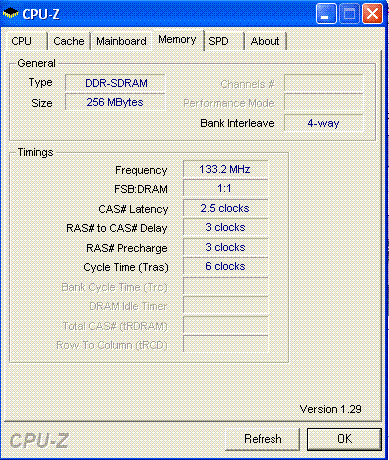Viewport: 389px width, 460px height.
Task: Click the CAS# Latency label
Action: coord(133,209)
